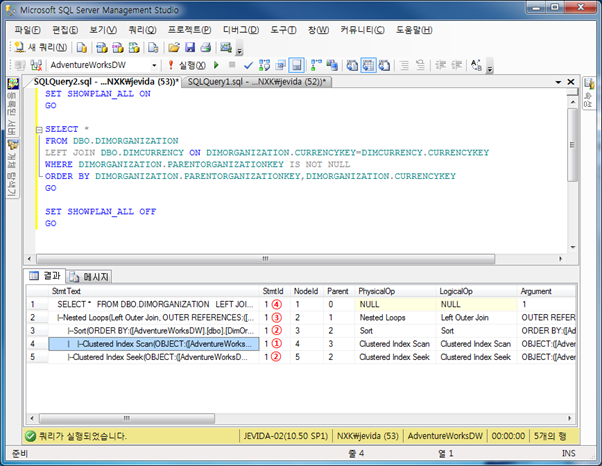
Task: Toggle IntelliSense Enabled button
Action: [297, 65]
